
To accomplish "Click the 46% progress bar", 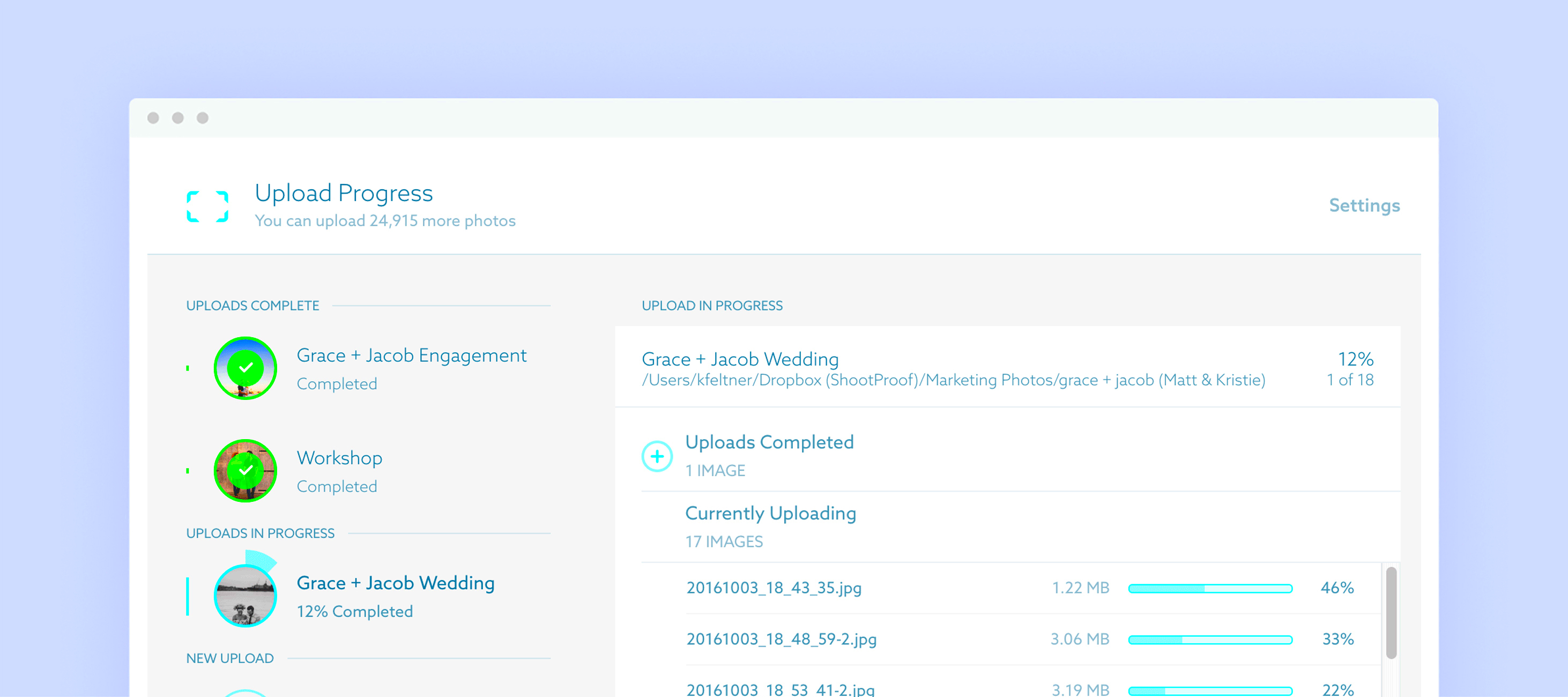I will (1210, 589).
